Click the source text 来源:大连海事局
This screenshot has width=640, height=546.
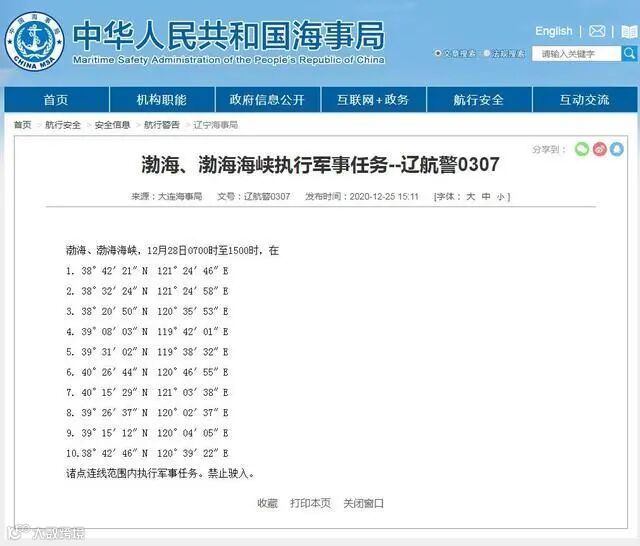tap(167, 196)
